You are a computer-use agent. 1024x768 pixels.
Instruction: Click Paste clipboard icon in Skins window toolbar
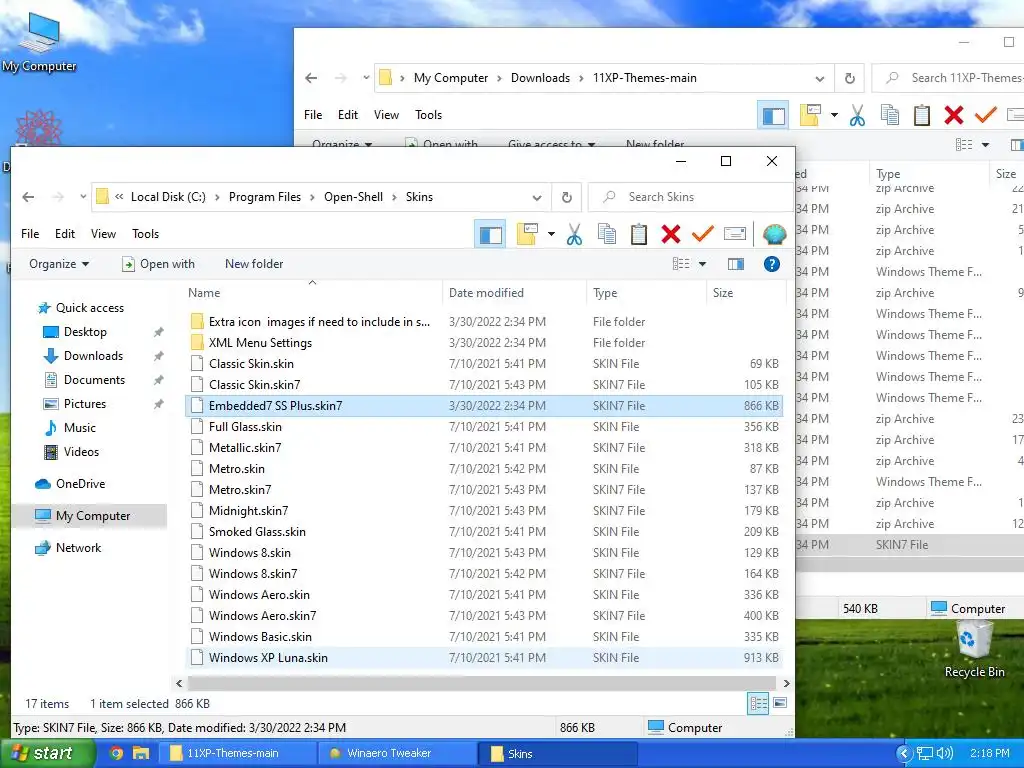tap(639, 234)
